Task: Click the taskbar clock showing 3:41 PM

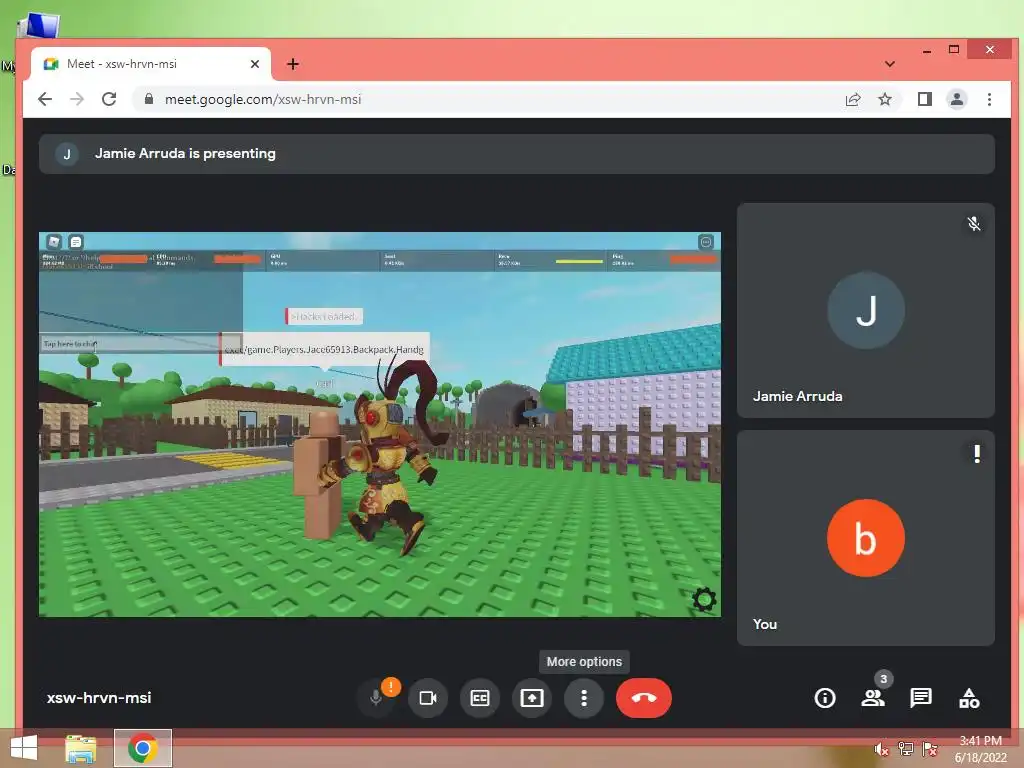Action: (x=980, y=749)
